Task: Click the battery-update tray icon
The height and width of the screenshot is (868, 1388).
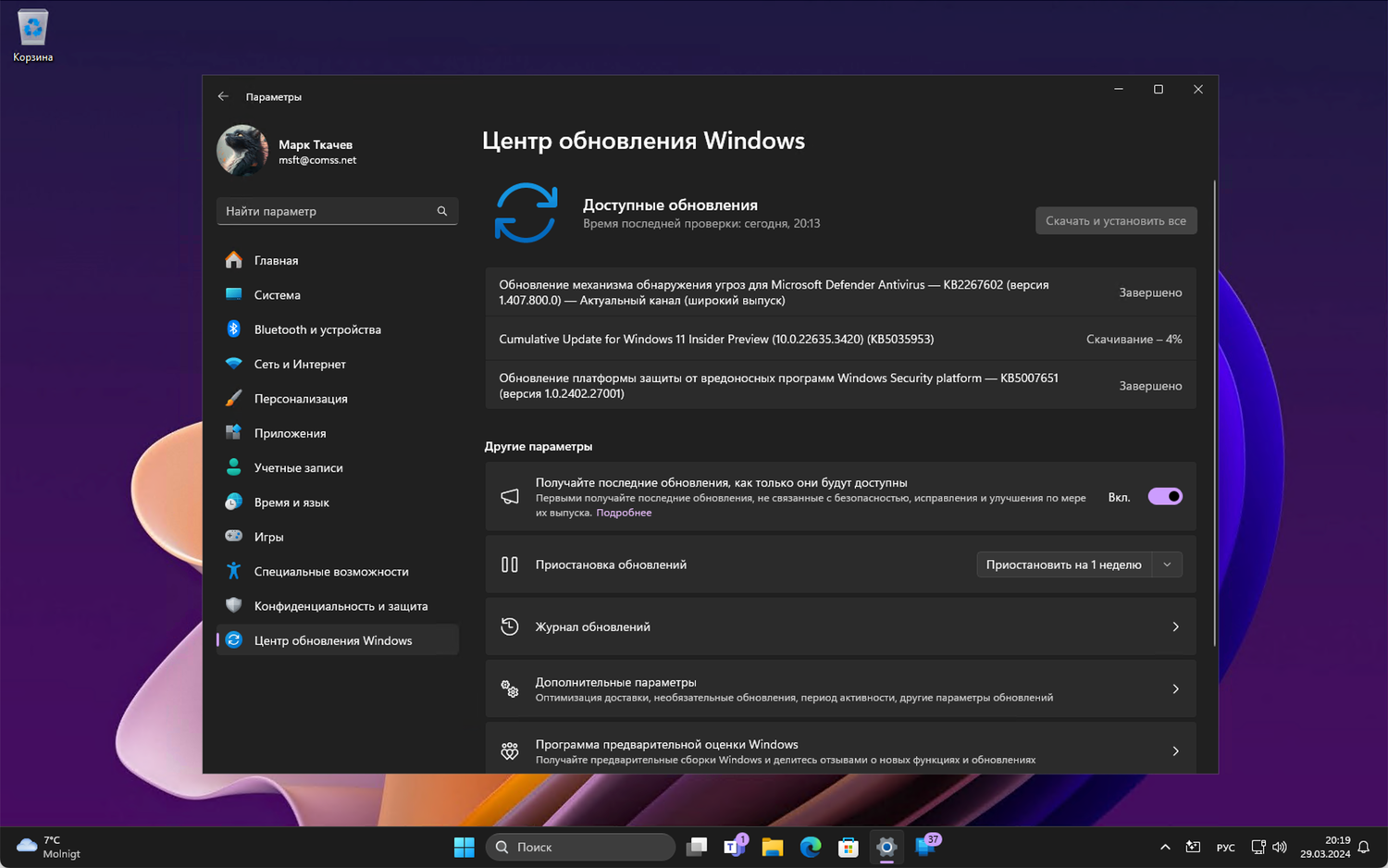Action: tap(1194, 847)
